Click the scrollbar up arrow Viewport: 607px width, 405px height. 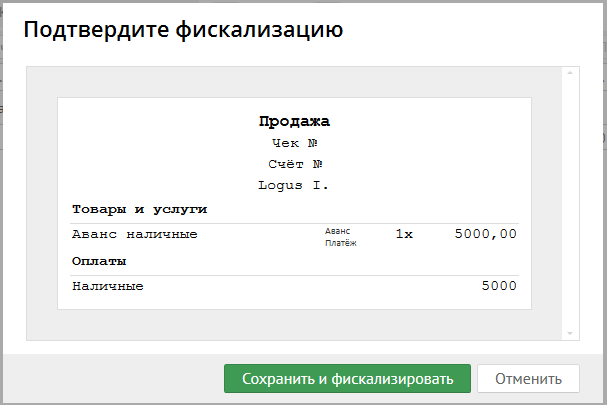coord(568,73)
